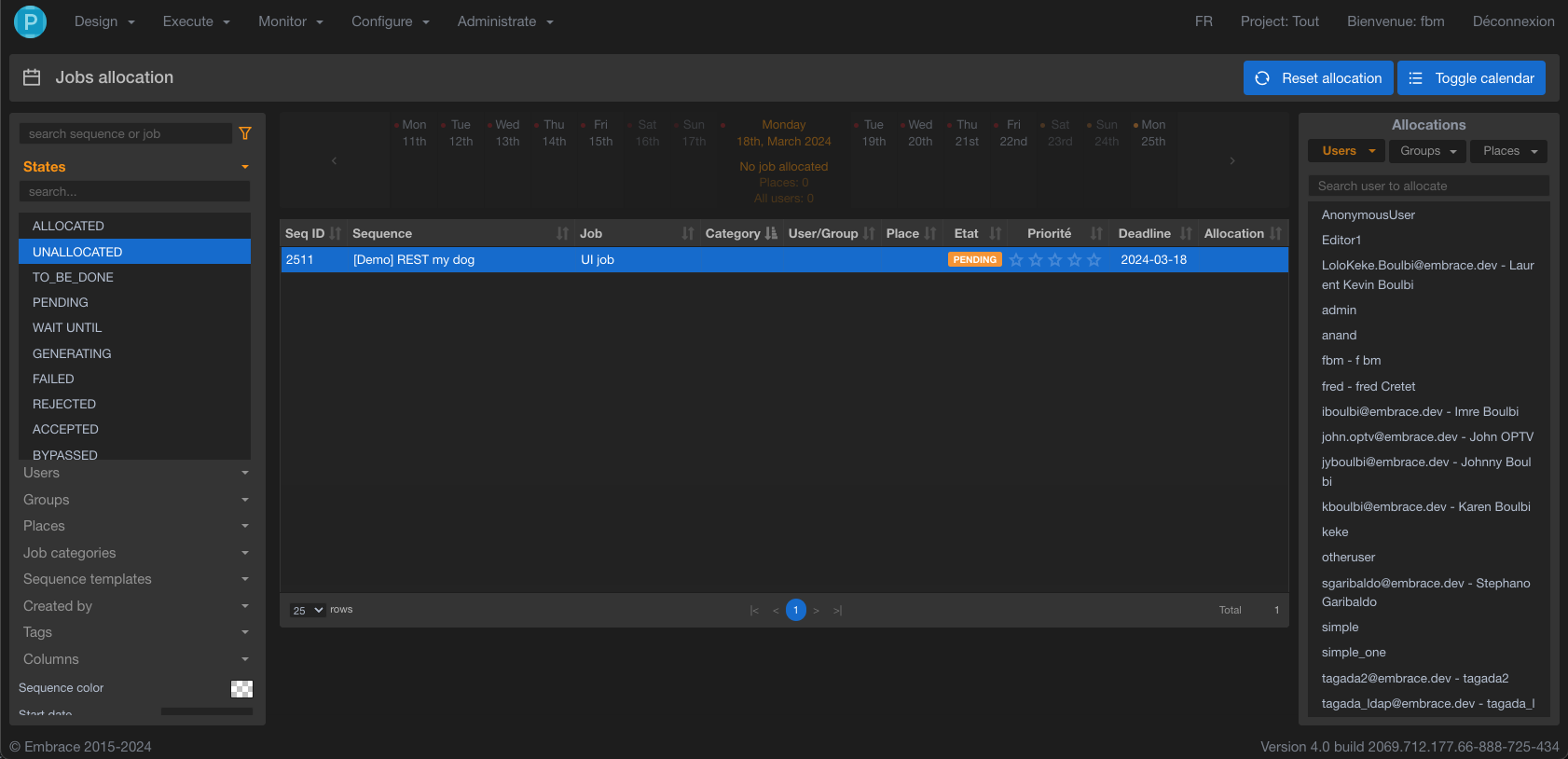Open the Groups allocation dropdown
The image size is (1568, 759).
[1427, 151]
